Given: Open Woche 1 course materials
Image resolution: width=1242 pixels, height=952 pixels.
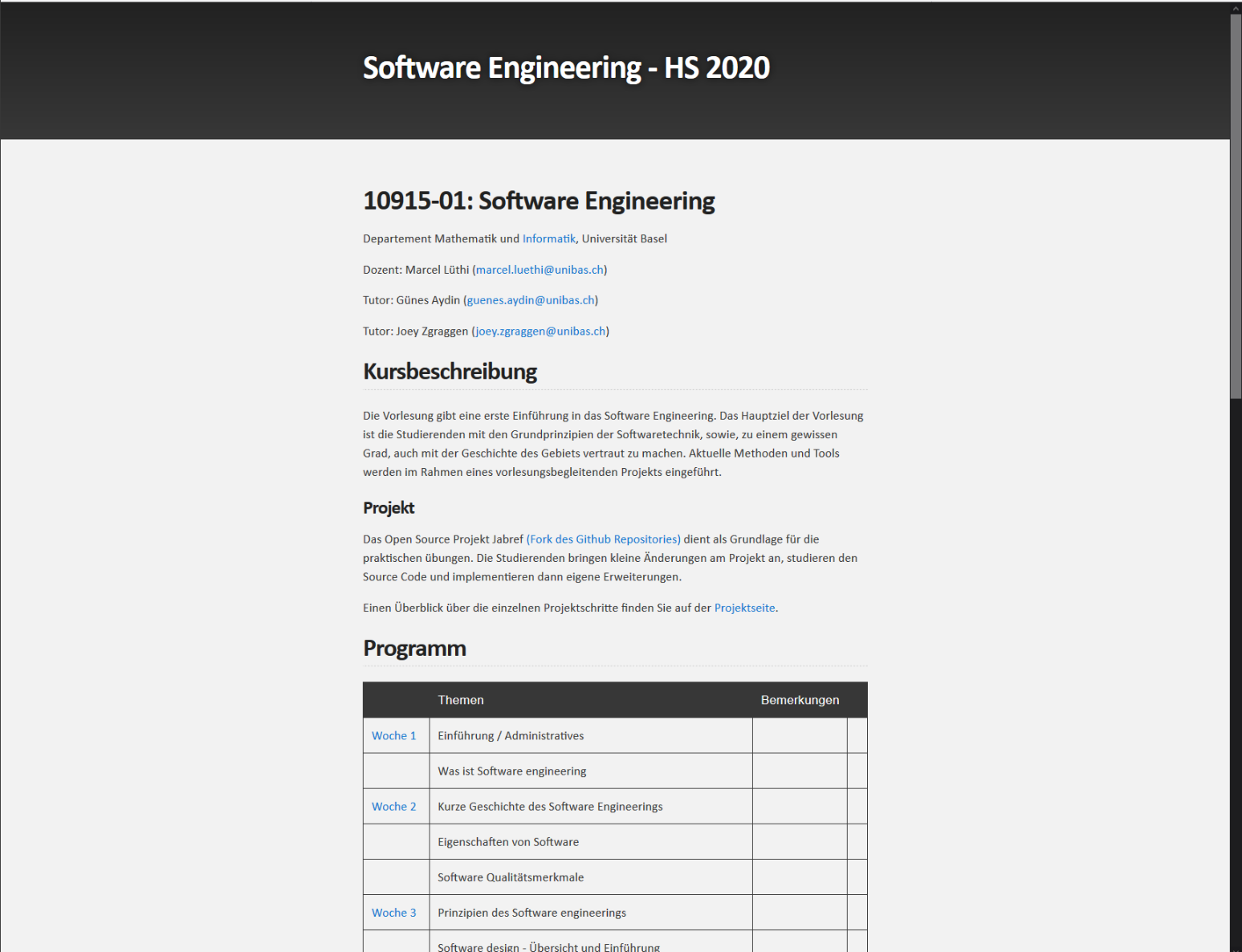Looking at the screenshot, I should [x=393, y=735].
